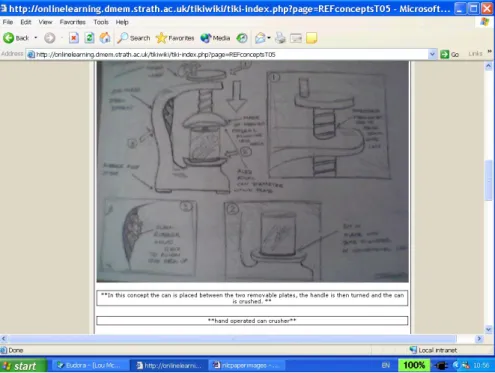
Task: Open the Favorites menu
Action: tap(73, 22)
